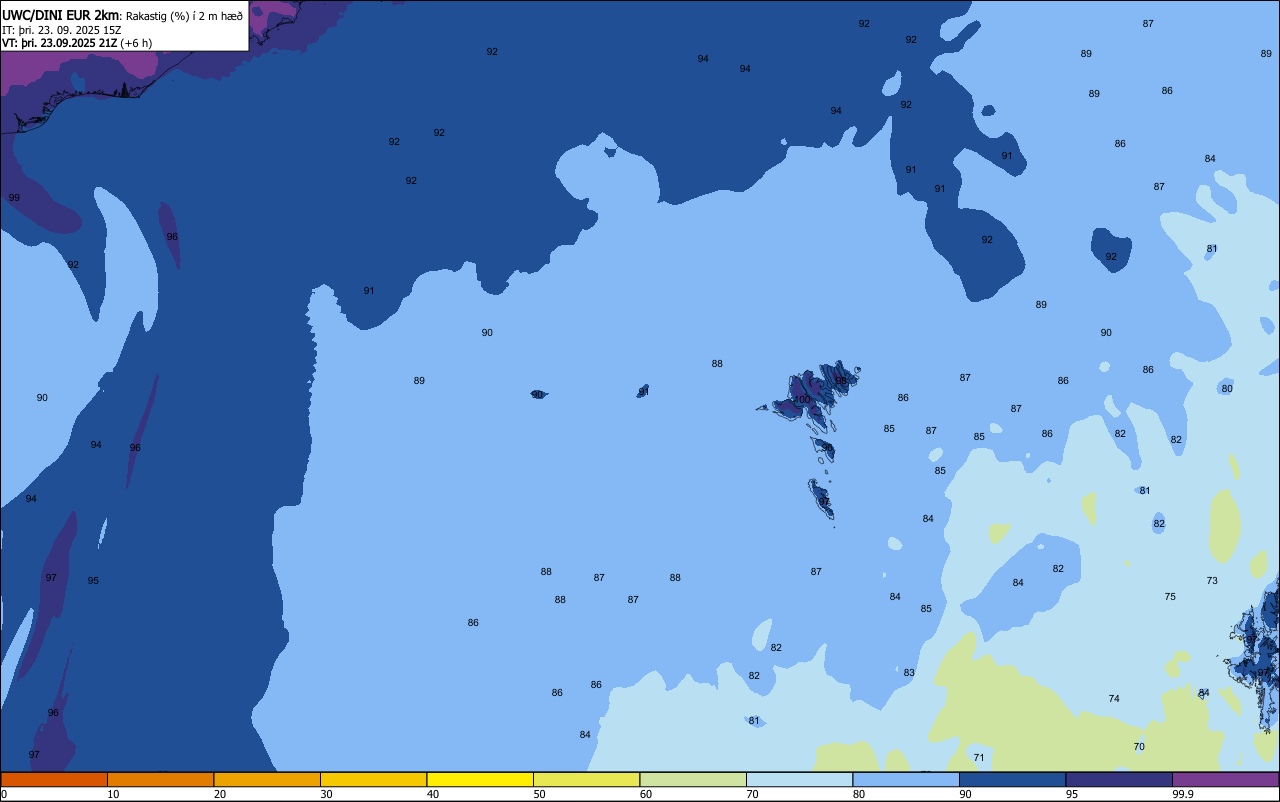
Task: Click the humidity value 73 on the map
Action: [1212, 581]
